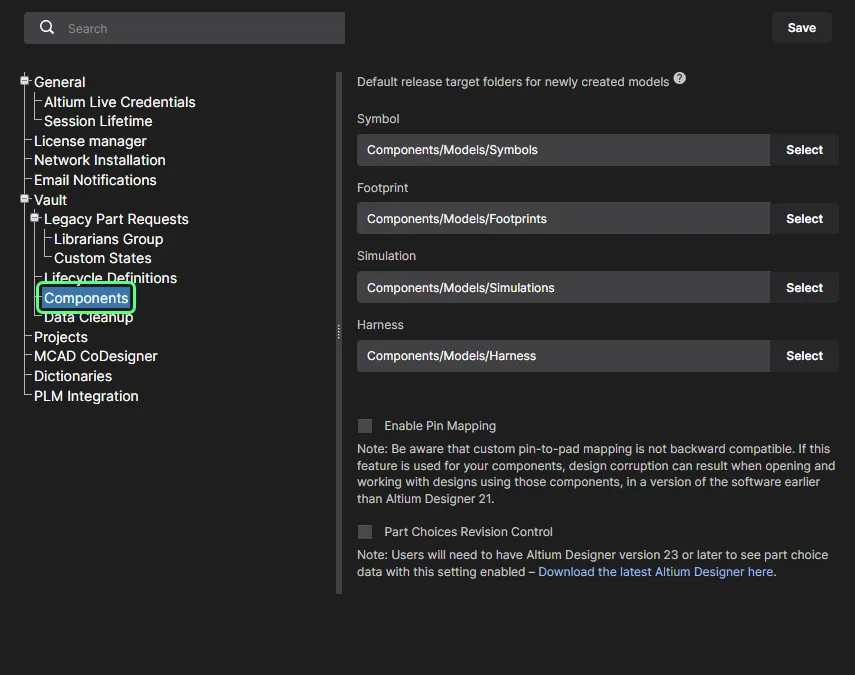The image size is (855, 675).
Task: Click Select for Footprint folder
Action: pyautogui.click(x=804, y=219)
